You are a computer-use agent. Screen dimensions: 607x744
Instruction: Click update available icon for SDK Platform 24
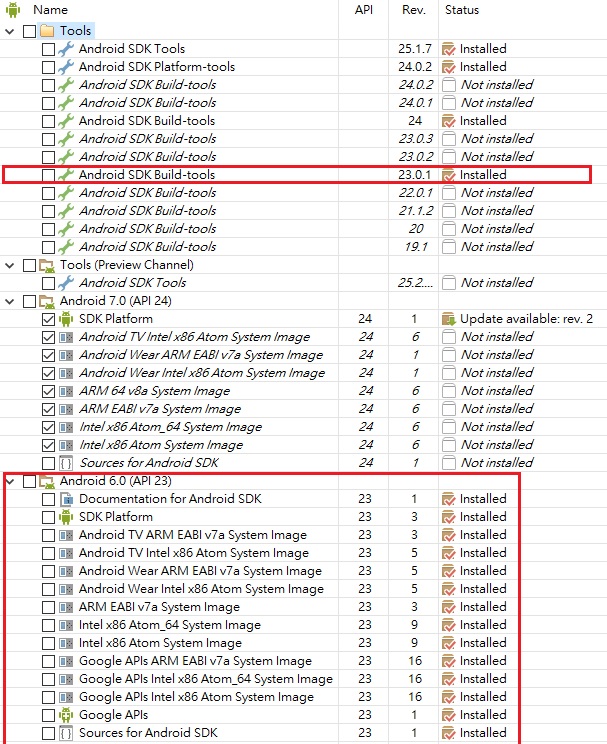448,319
